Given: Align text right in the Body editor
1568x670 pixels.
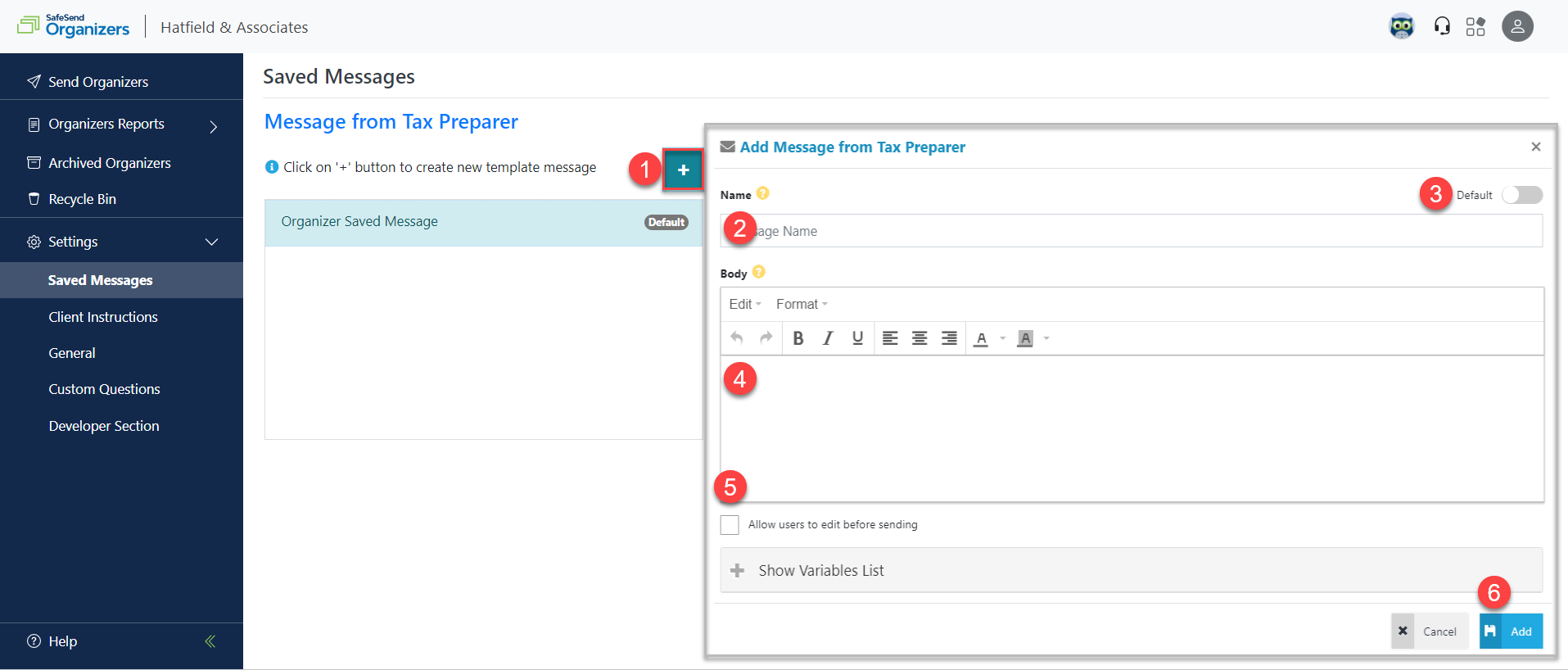Looking at the screenshot, I should coord(949,338).
